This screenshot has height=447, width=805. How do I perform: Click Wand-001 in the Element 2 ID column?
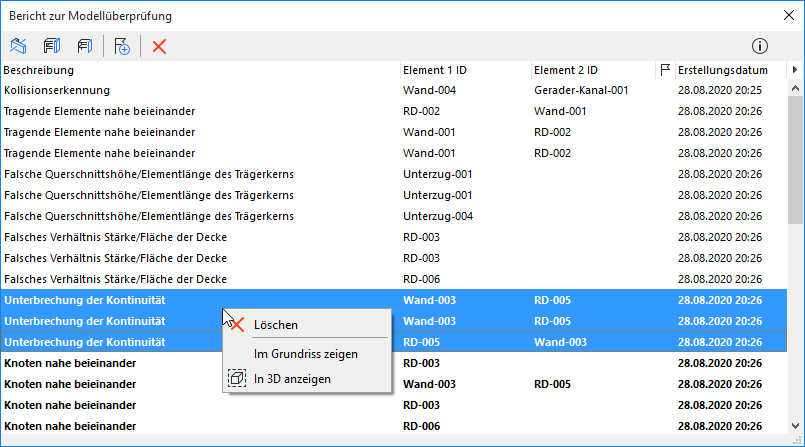tap(560, 111)
